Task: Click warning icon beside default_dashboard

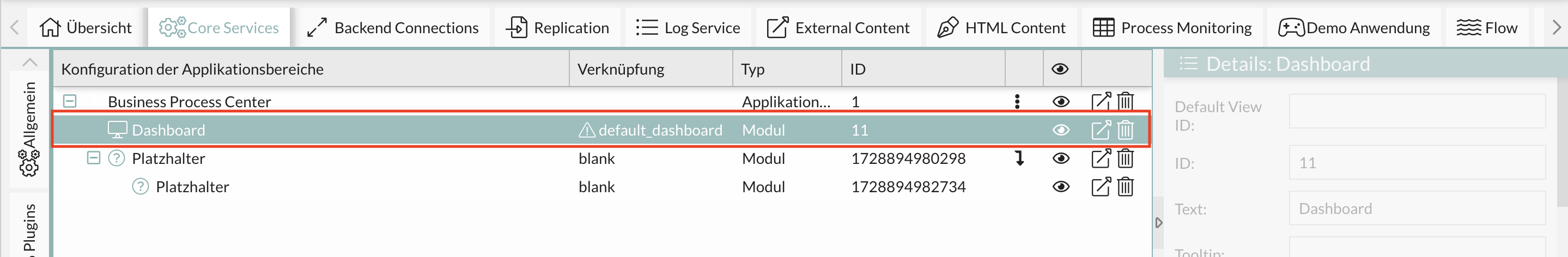Action: (586, 130)
